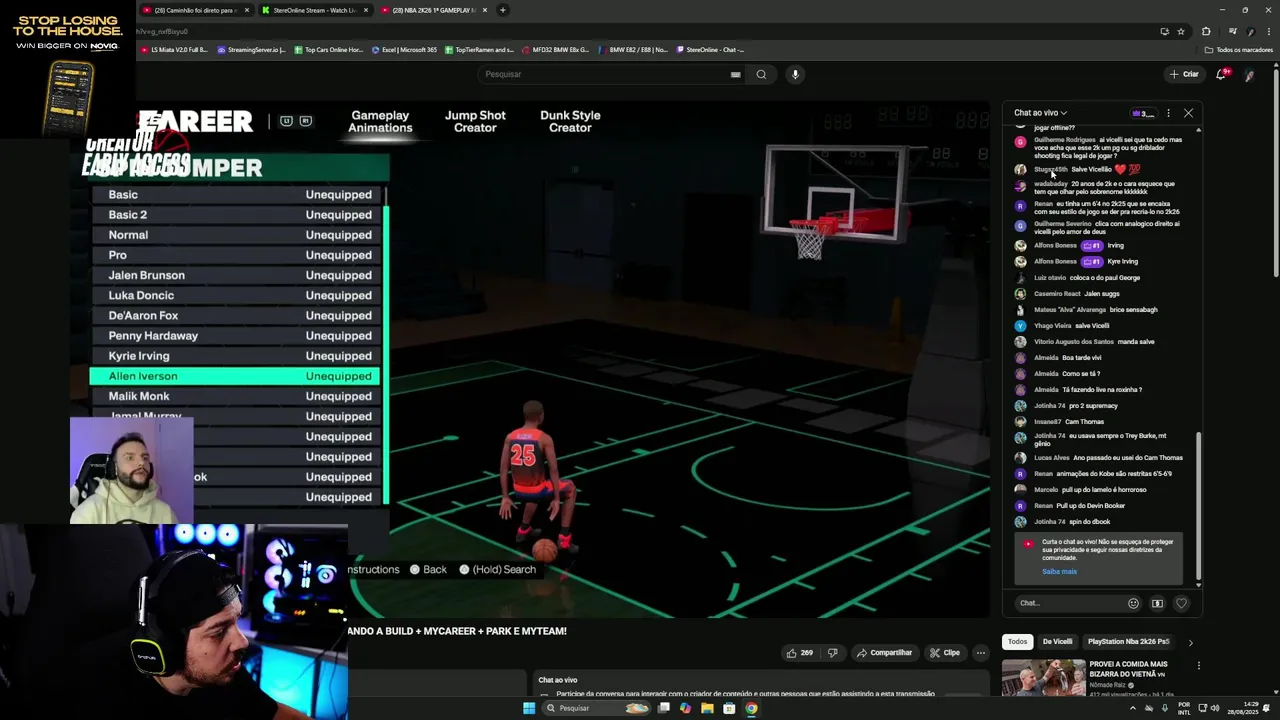Like the video with thumbs up
1280x720 pixels.
pos(799,653)
